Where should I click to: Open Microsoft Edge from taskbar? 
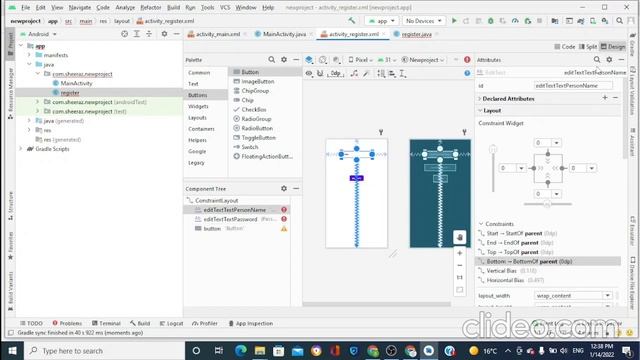(x=241, y=351)
